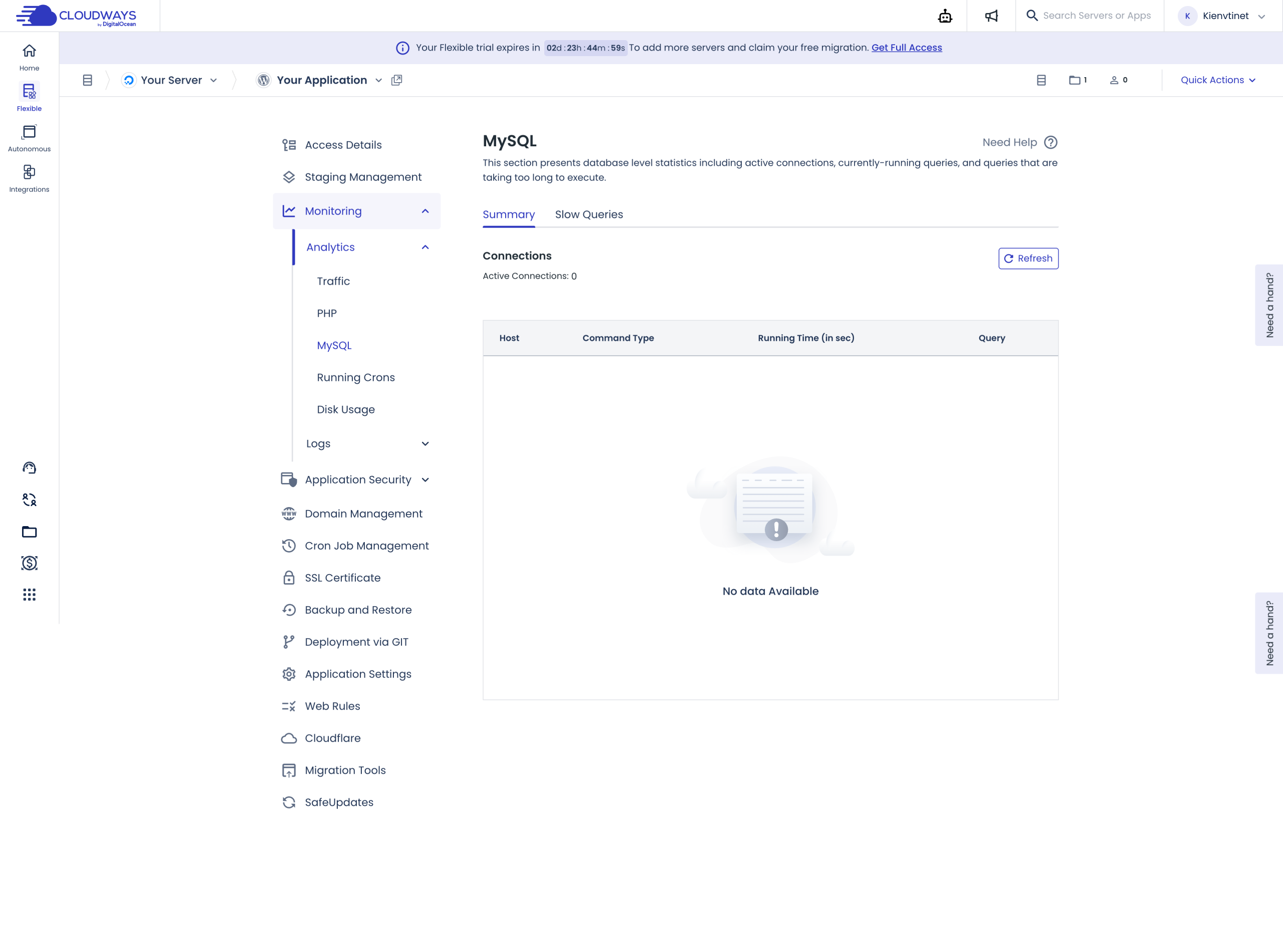Open Quick Actions dropdown
1283x952 pixels.
1217,80
